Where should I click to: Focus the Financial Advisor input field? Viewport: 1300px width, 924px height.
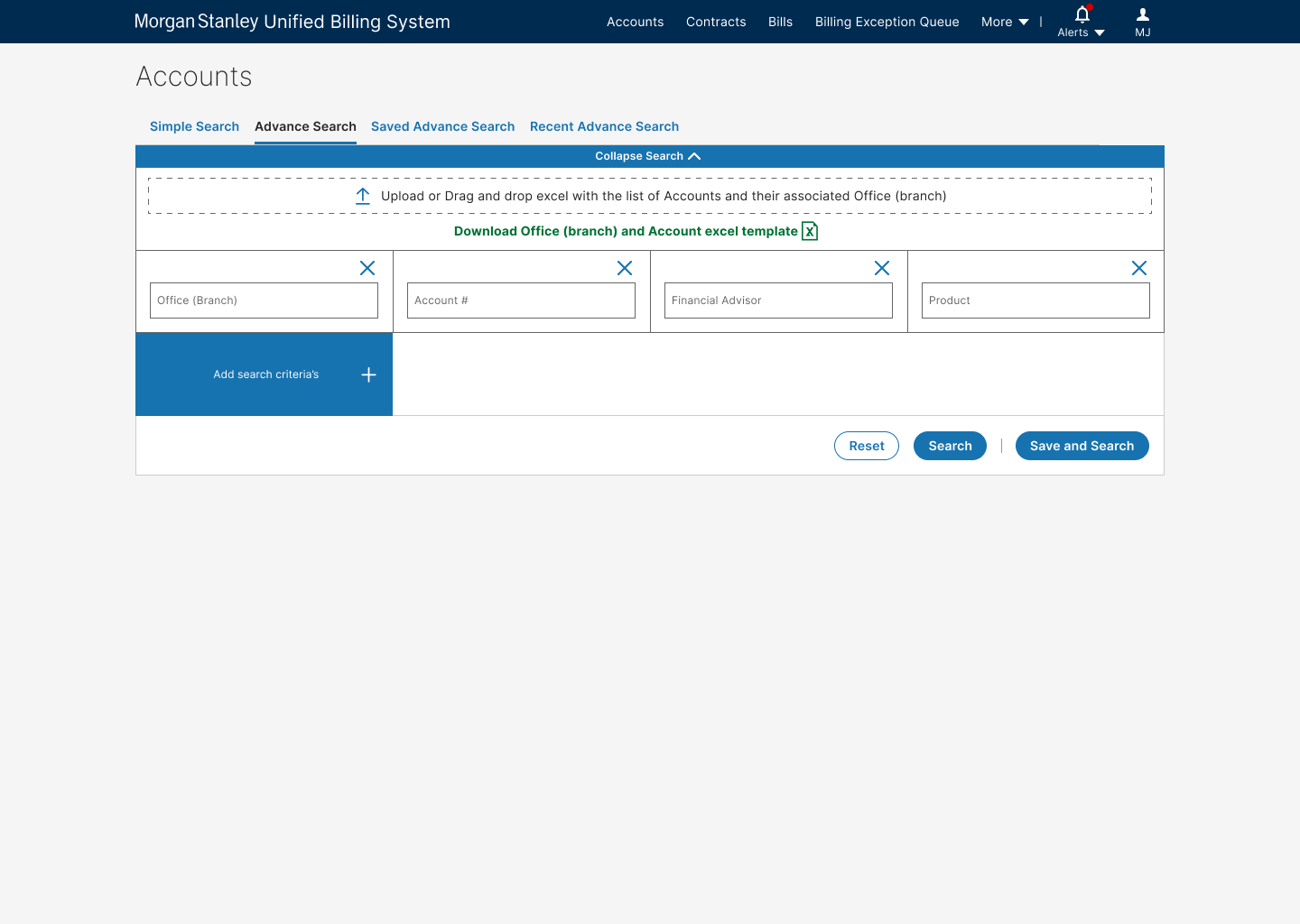pyautogui.click(x=778, y=300)
